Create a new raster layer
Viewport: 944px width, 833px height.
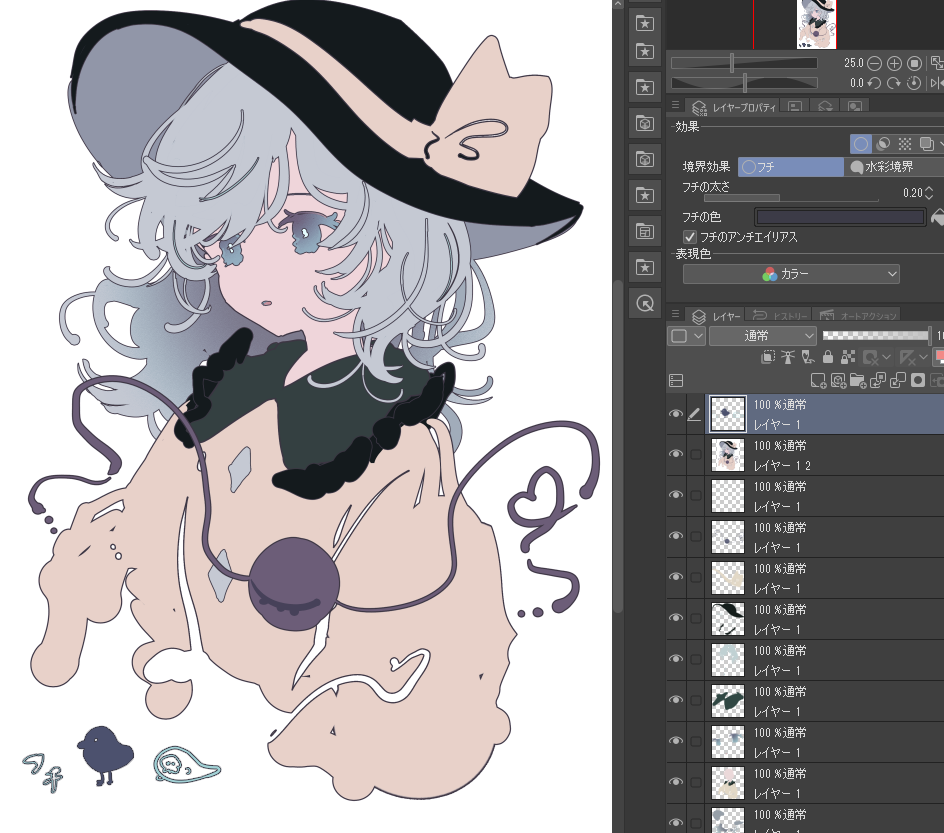[x=818, y=380]
